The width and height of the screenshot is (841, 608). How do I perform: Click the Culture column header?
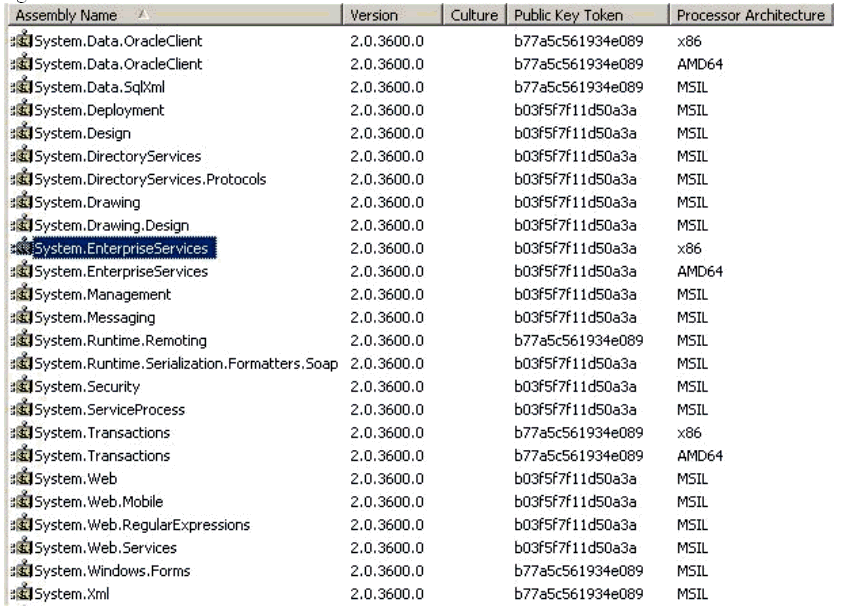474,16
